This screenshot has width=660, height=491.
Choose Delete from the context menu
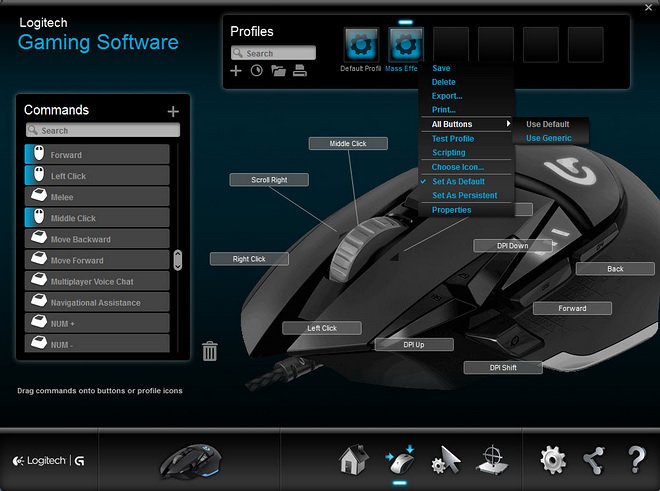pos(444,82)
